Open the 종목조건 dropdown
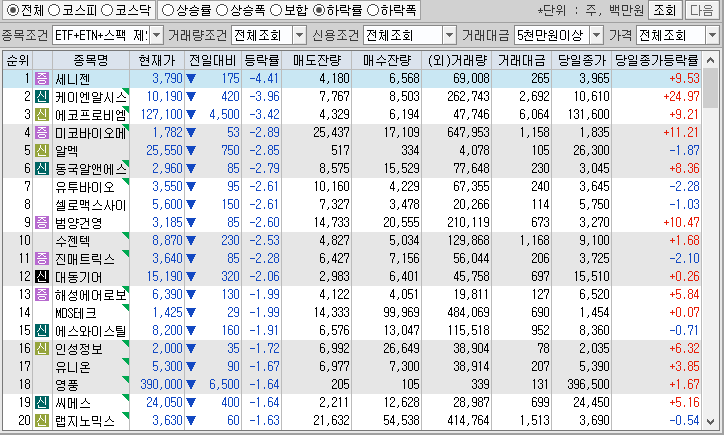This screenshot has width=724, height=435. click(157, 35)
